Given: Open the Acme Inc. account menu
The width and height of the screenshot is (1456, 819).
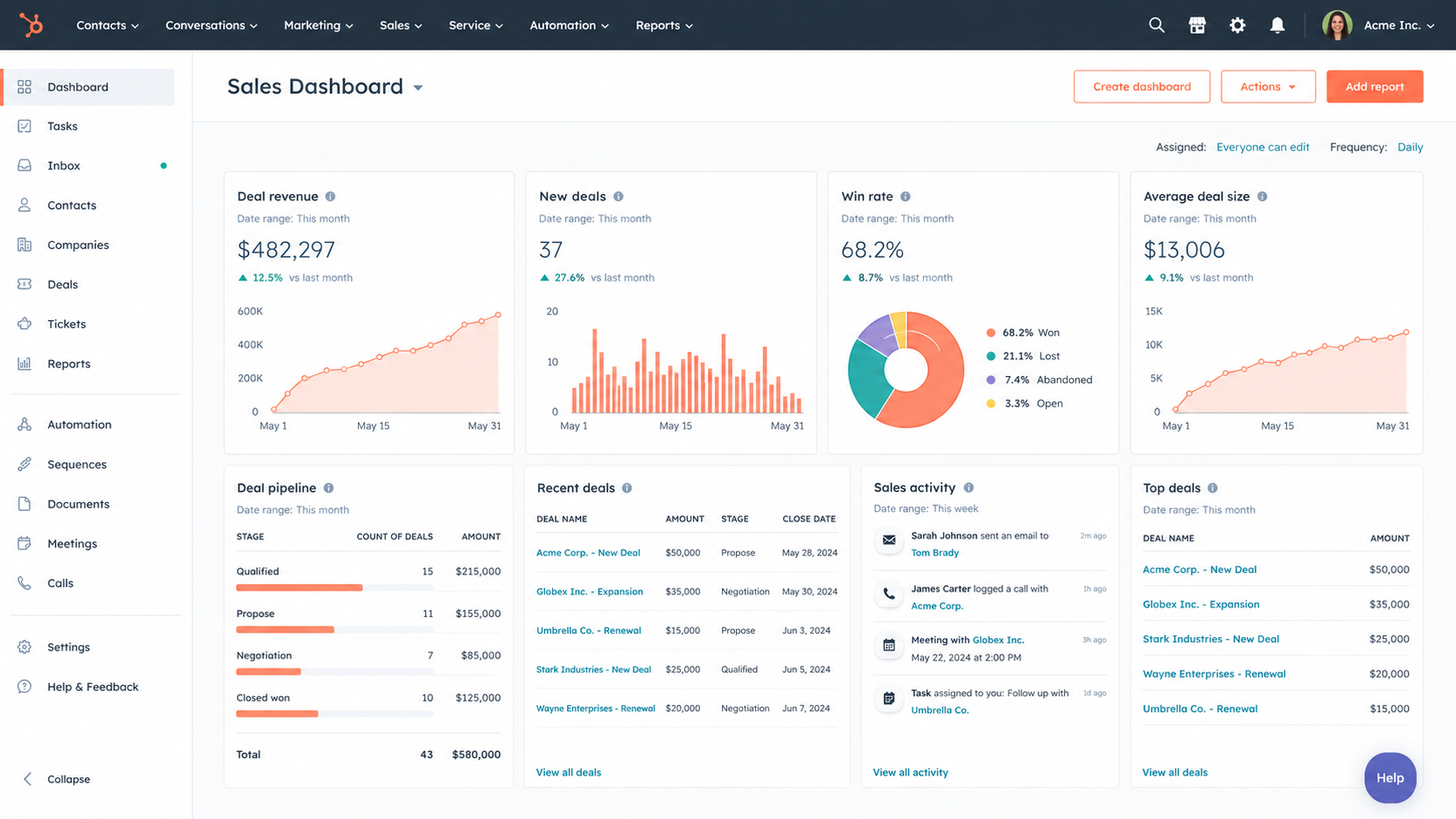Looking at the screenshot, I should (x=1378, y=25).
